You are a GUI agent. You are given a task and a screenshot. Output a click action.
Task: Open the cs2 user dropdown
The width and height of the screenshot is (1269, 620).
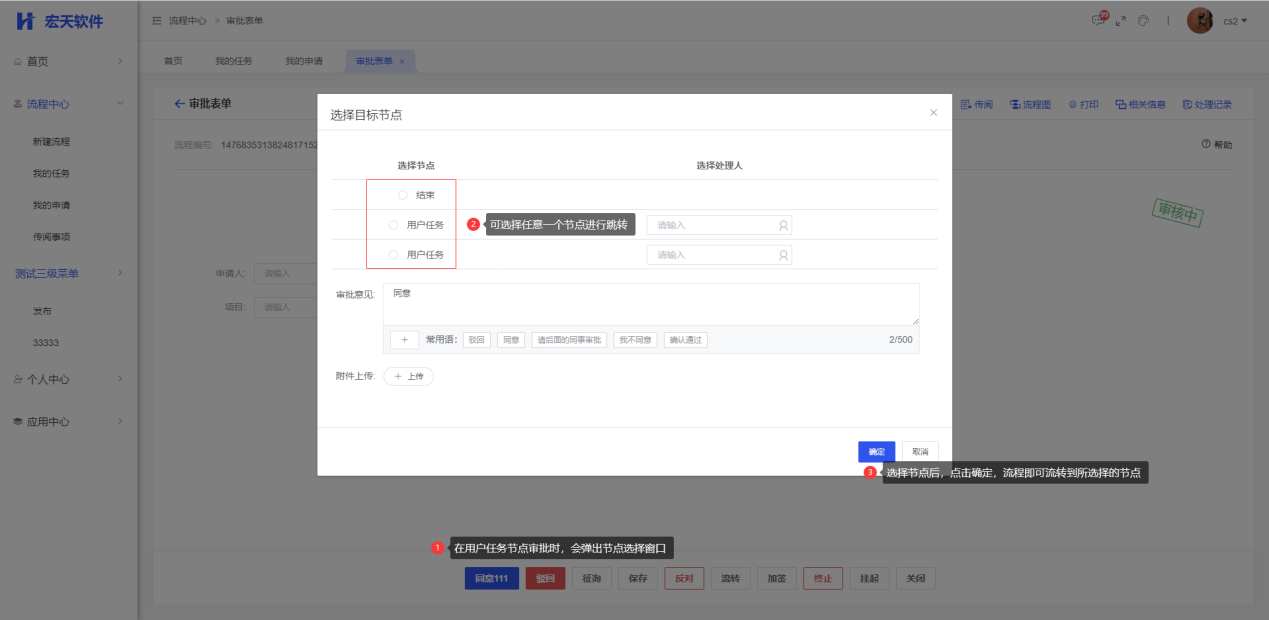click(x=1235, y=21)
